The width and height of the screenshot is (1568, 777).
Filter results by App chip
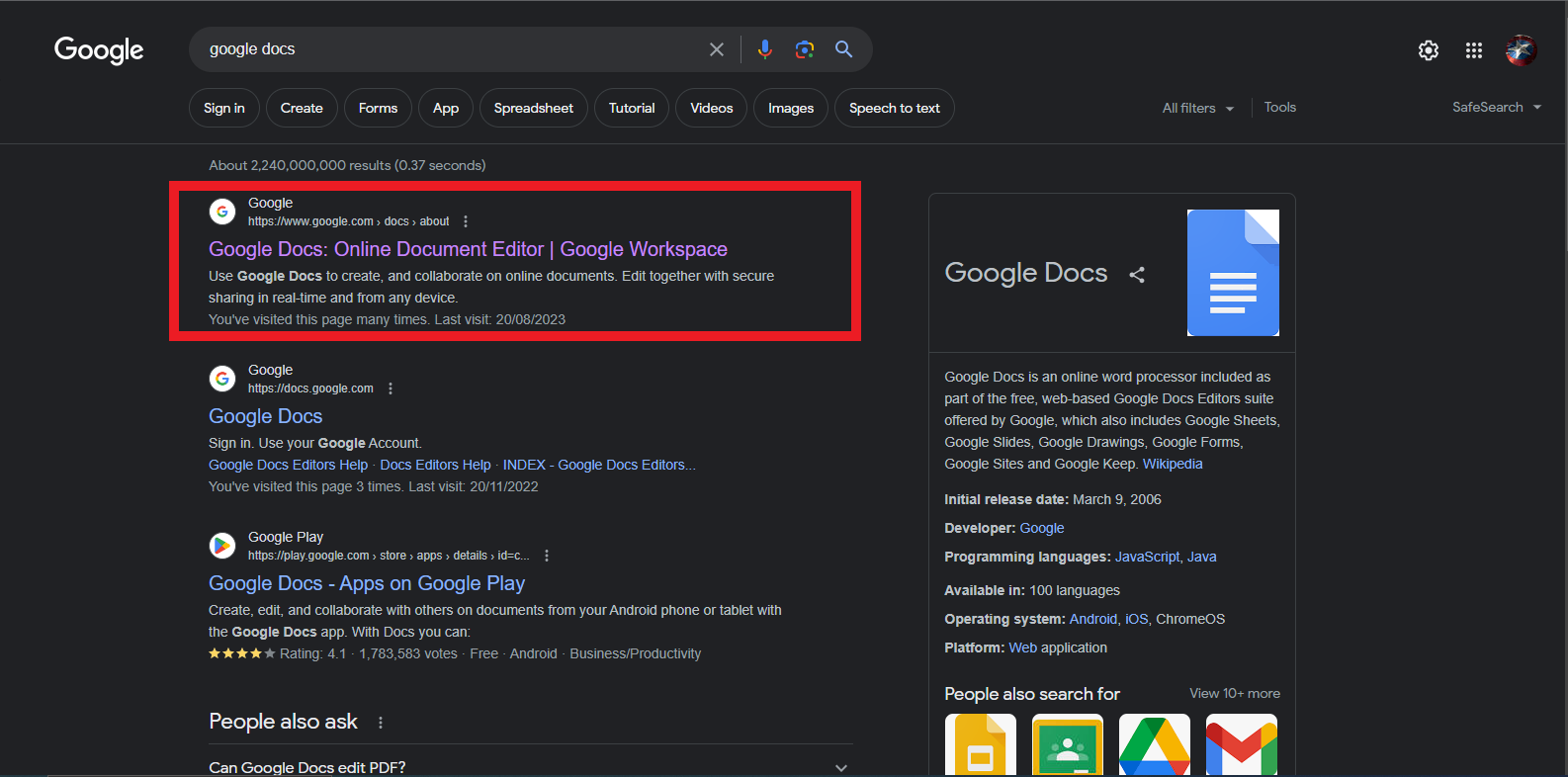[446, 108]
